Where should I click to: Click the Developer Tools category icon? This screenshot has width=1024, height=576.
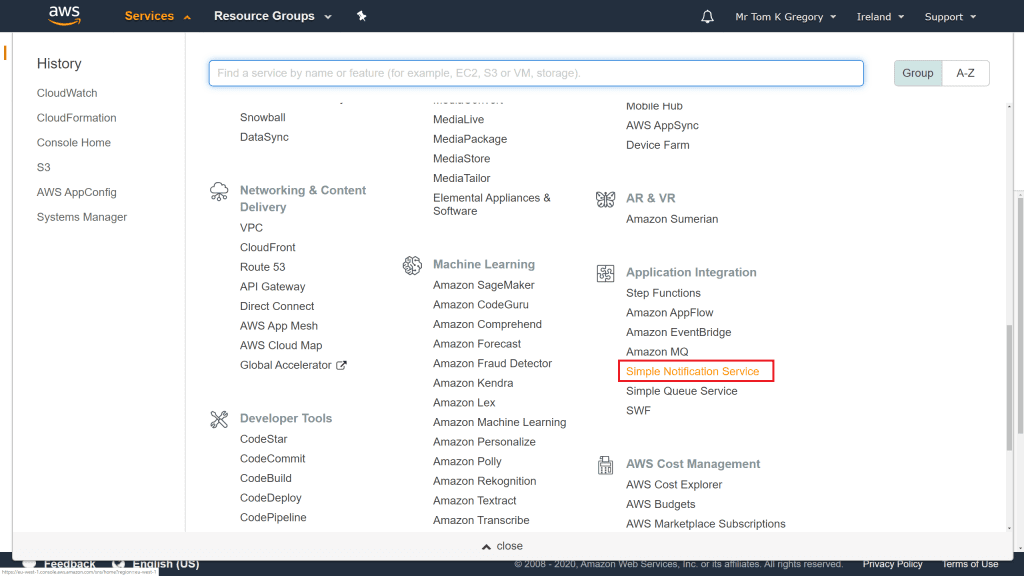(x=219, y=419)
